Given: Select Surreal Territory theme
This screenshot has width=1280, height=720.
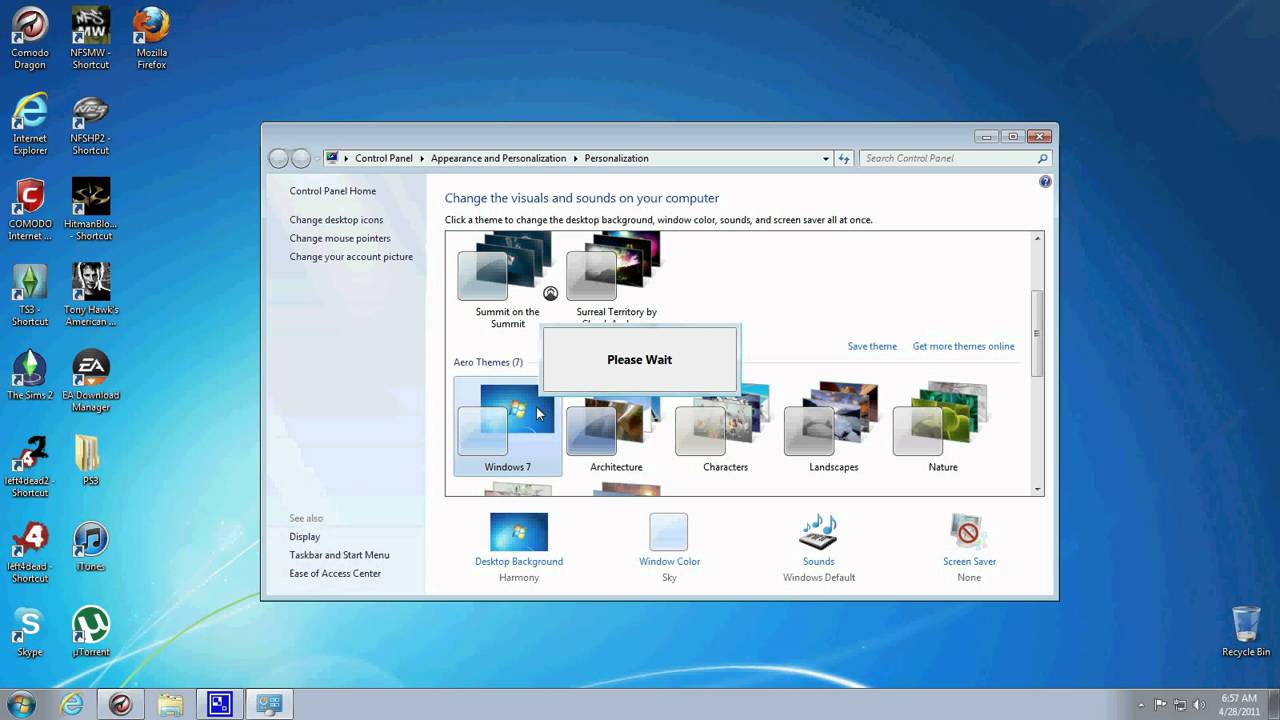Looking at the screenshot, I should [x=616, y=277].
